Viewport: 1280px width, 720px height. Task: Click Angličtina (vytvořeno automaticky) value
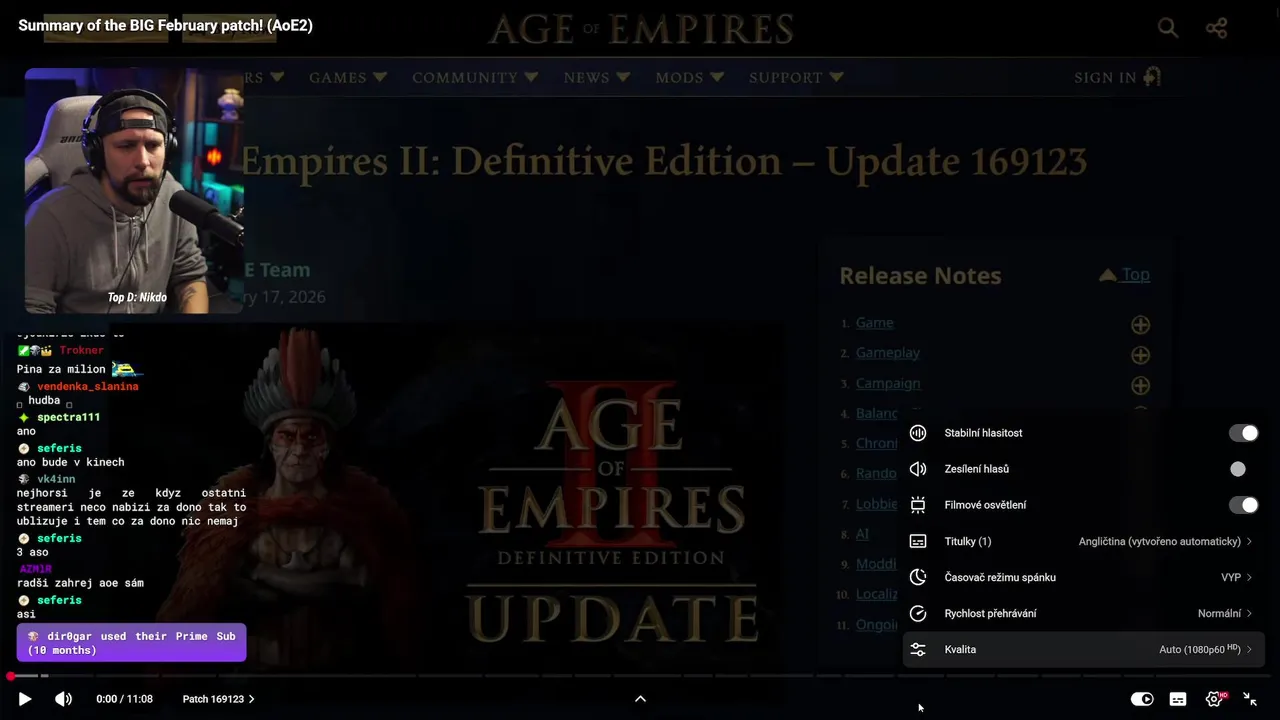(1159, 541)
